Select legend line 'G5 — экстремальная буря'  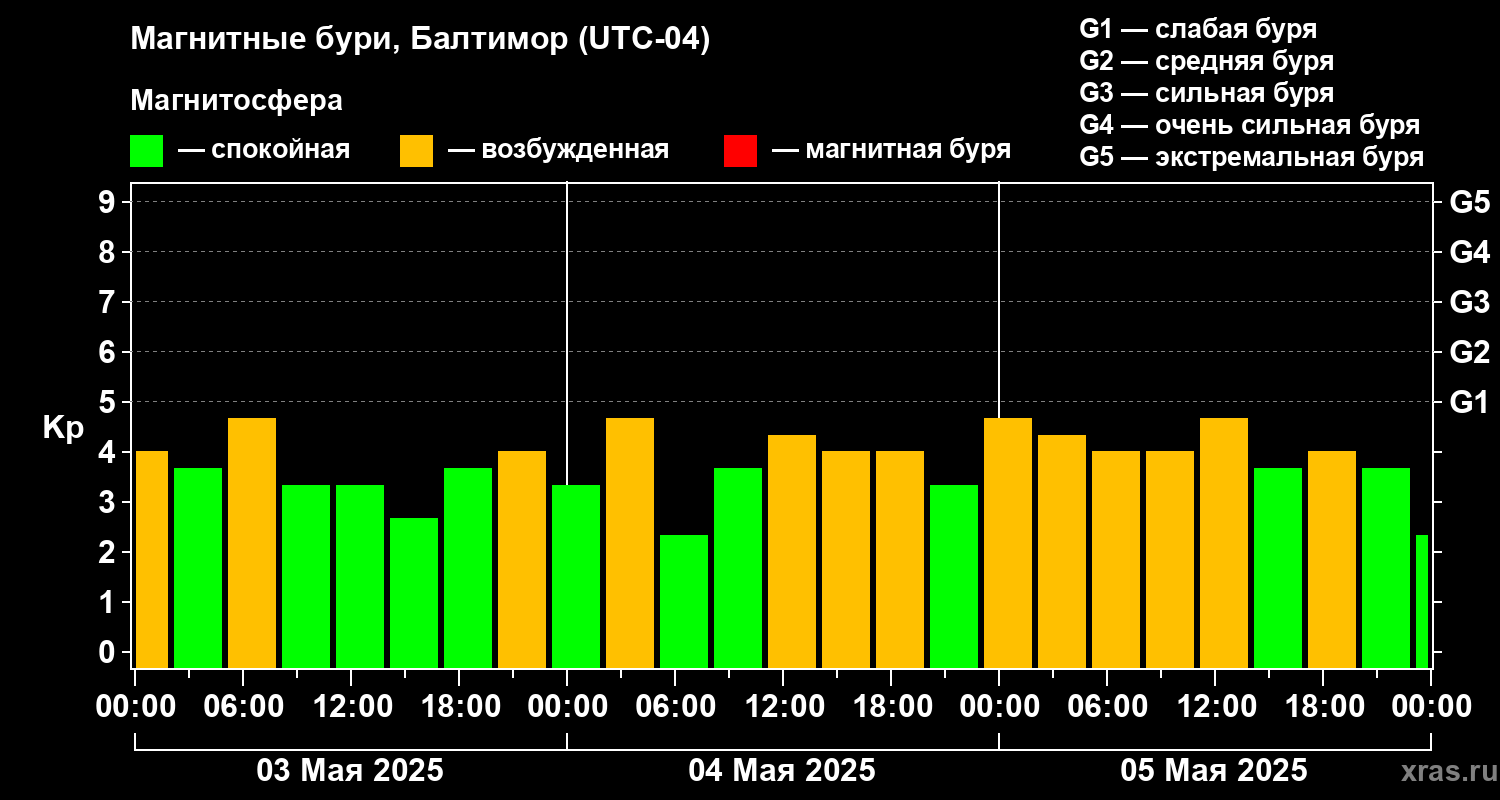(1251, 157)
